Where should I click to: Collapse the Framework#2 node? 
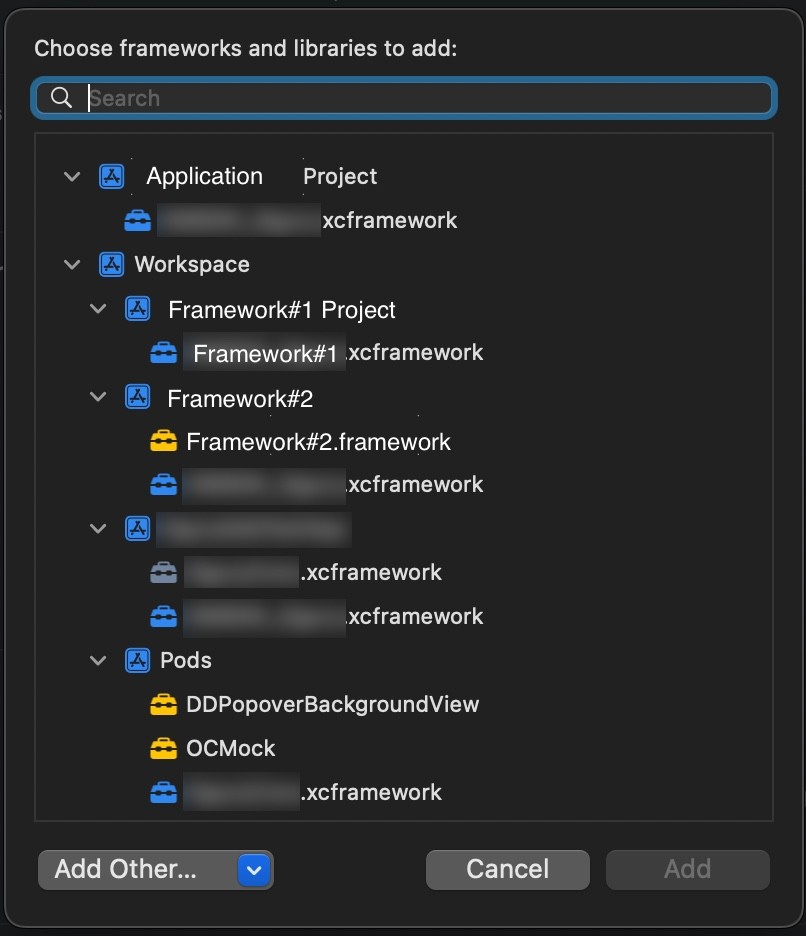[98, 397]
